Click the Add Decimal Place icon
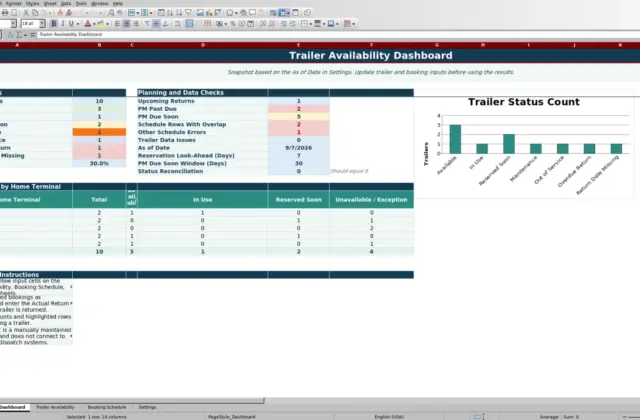640x420 pixels. [x=262, y=24]
